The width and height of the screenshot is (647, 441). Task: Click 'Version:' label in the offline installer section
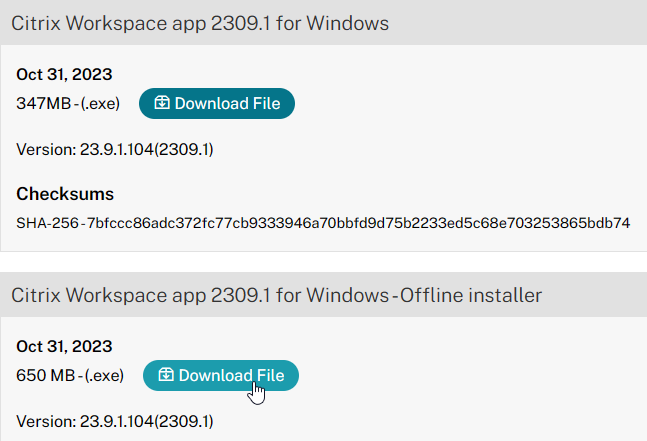pyautogui.click(x=46, y=422)
